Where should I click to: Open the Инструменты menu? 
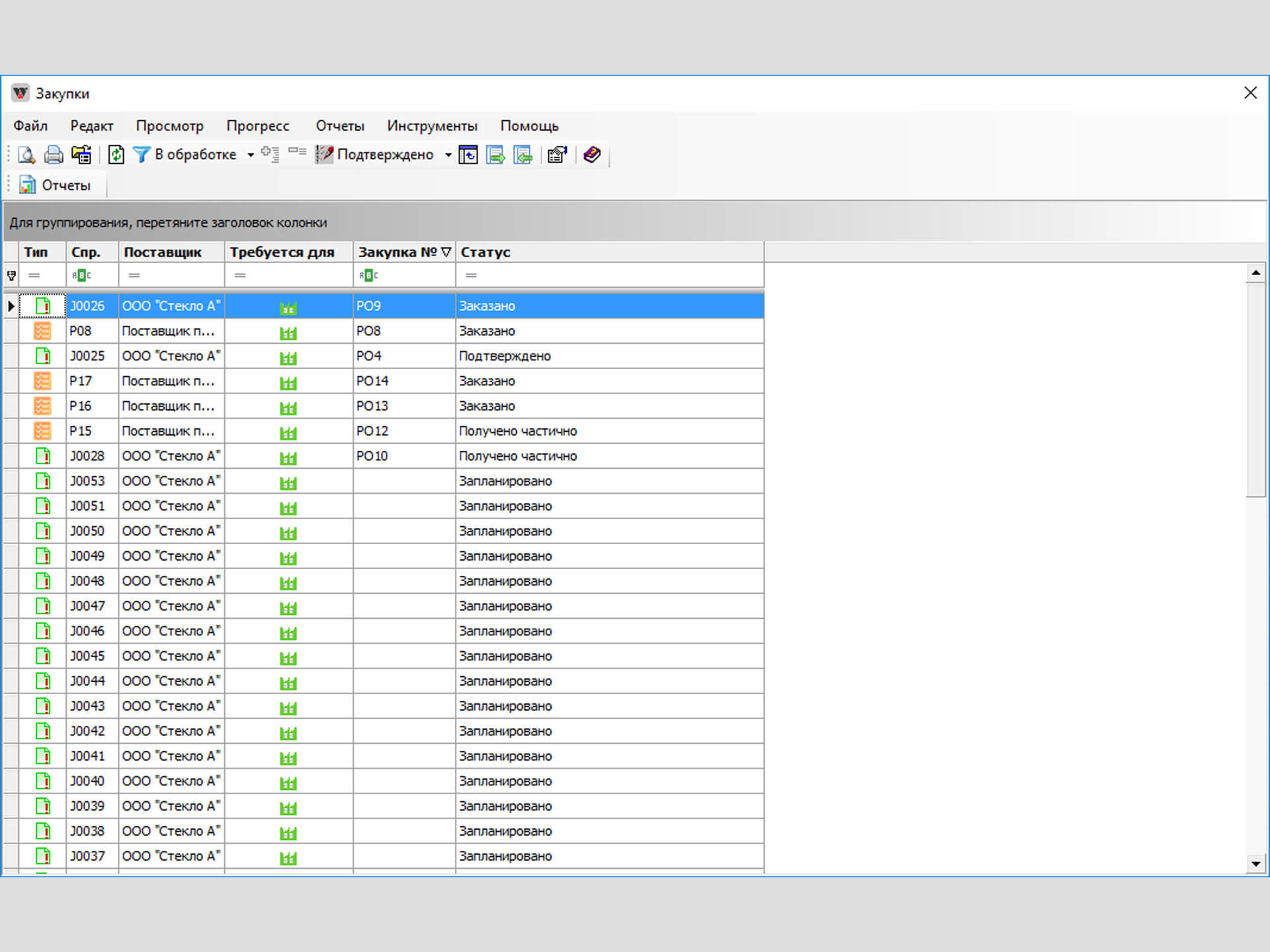point(432,126)
